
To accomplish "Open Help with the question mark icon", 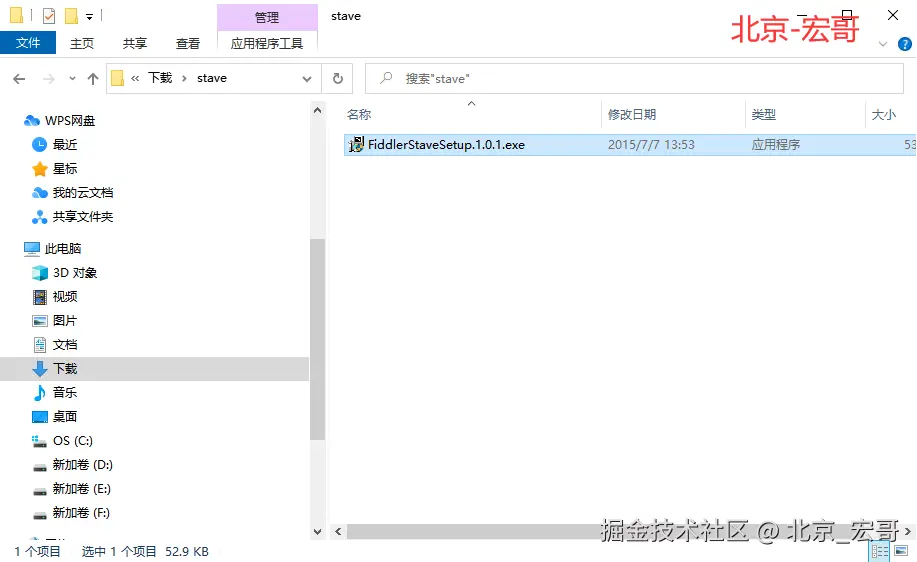I will click(x=904, y=44).
